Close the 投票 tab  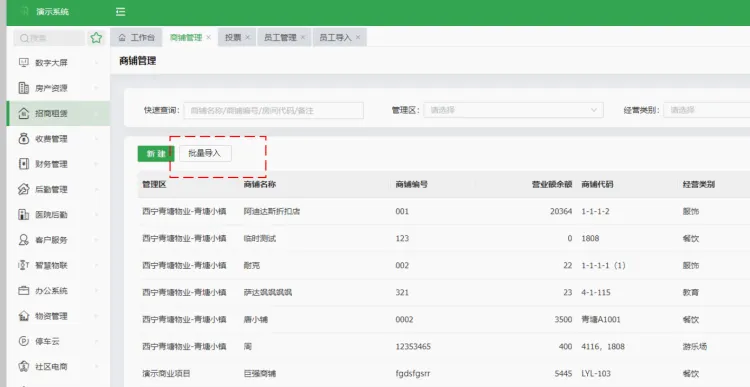247,37
